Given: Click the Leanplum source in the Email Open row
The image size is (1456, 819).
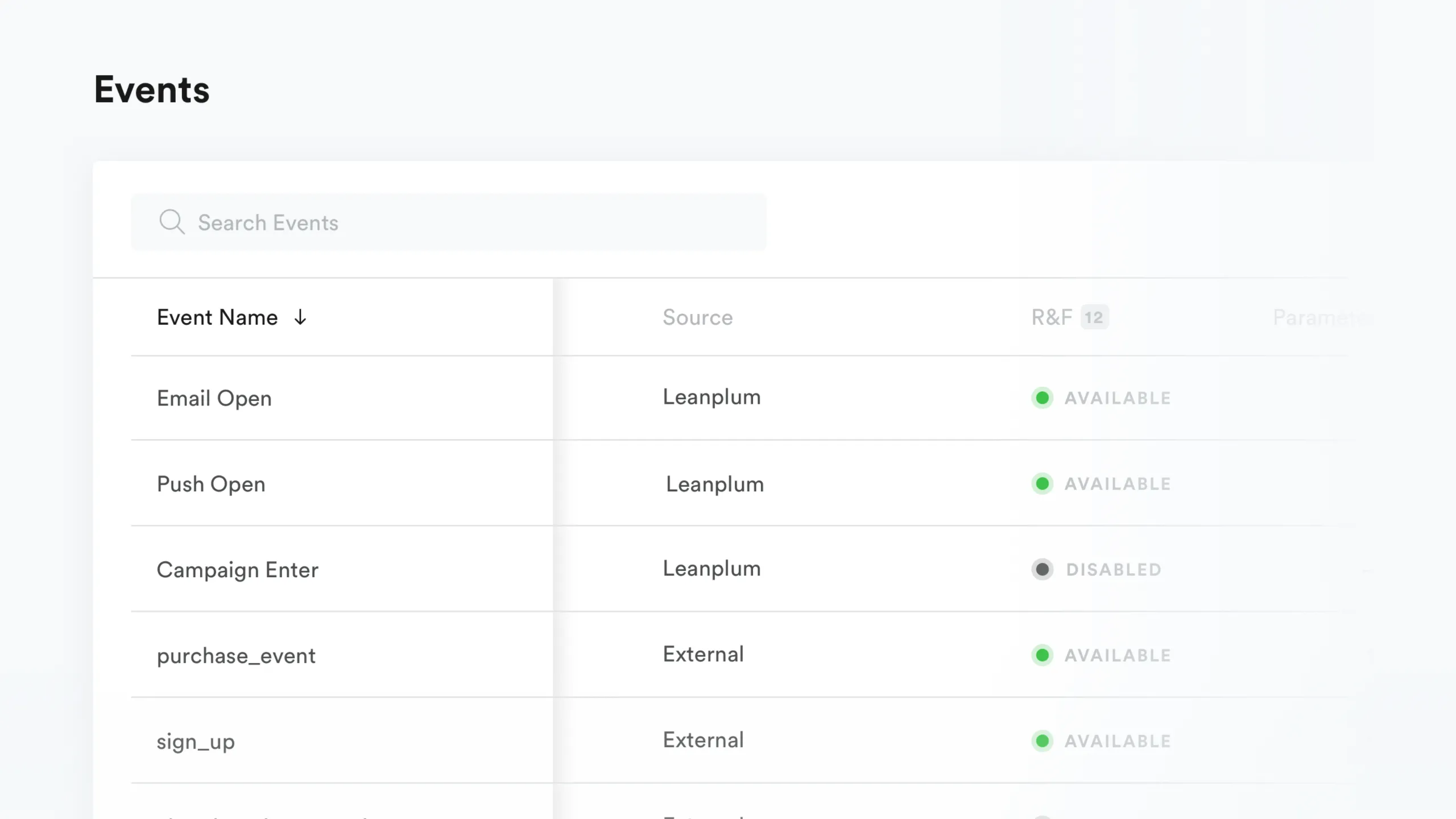Looking at the screenshot, I should (712, 397).
